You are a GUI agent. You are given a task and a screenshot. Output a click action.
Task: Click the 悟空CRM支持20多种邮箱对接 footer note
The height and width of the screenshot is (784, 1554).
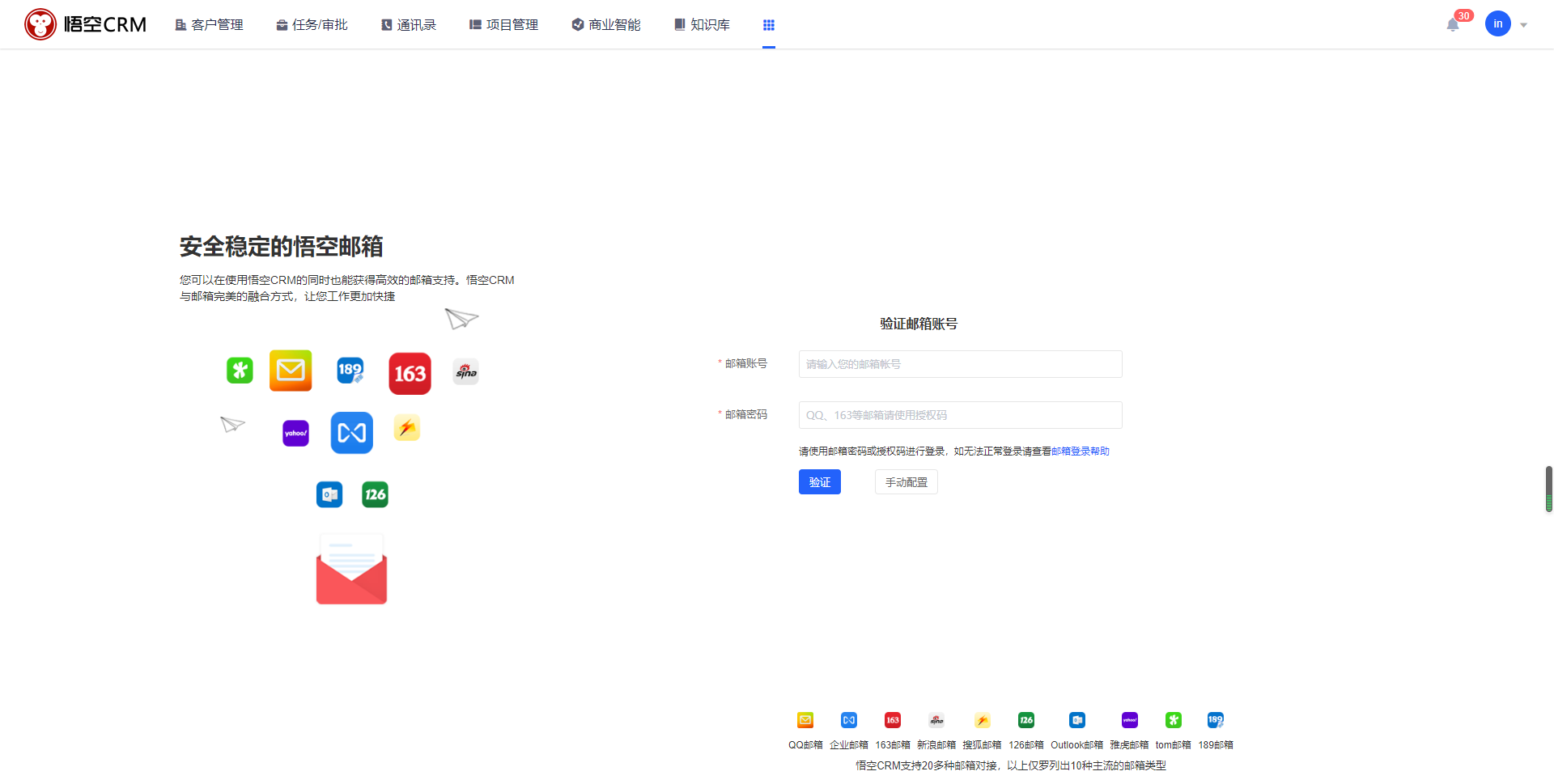pyautogui.click(x=1011, y=765)
